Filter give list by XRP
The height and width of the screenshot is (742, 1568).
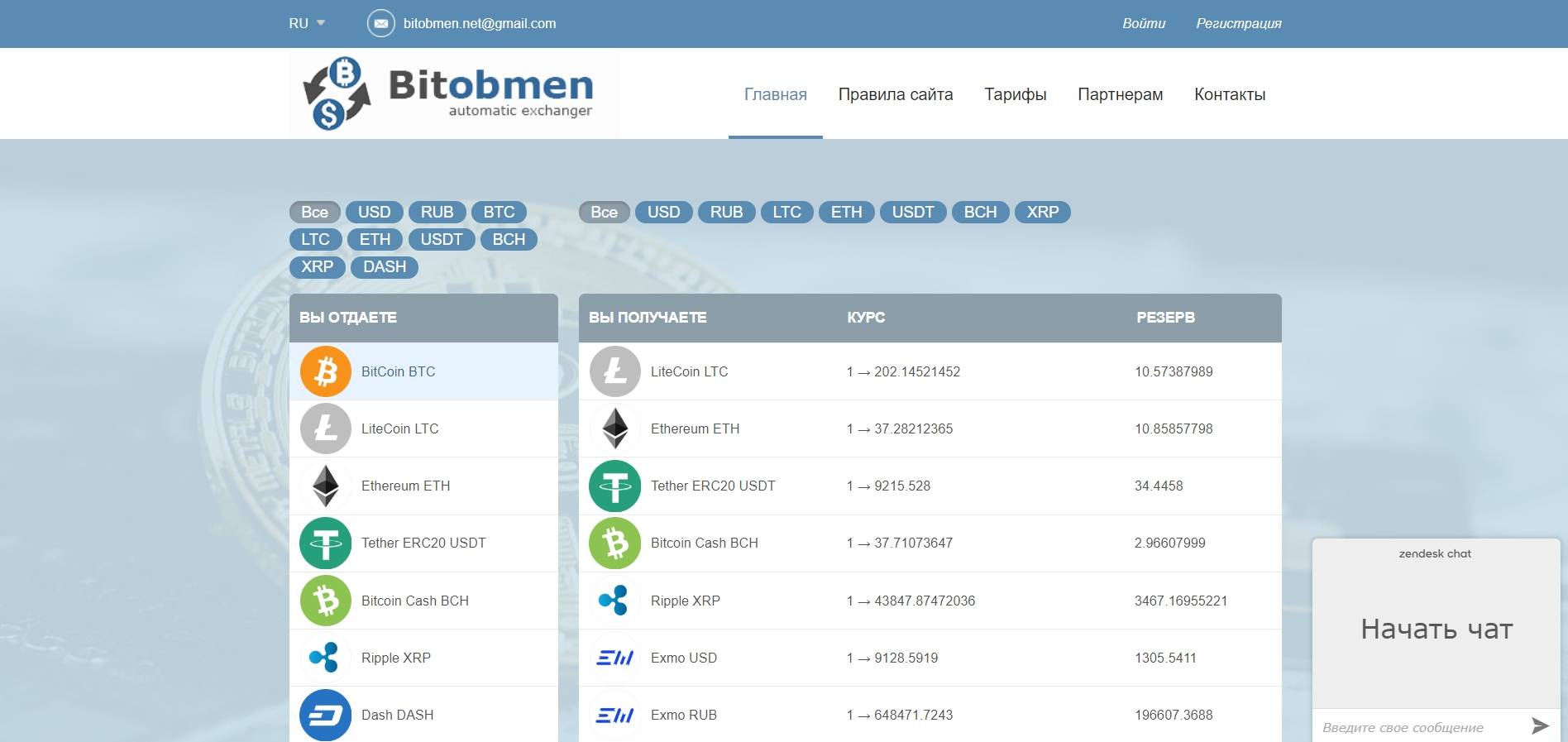tap(318, 266)
